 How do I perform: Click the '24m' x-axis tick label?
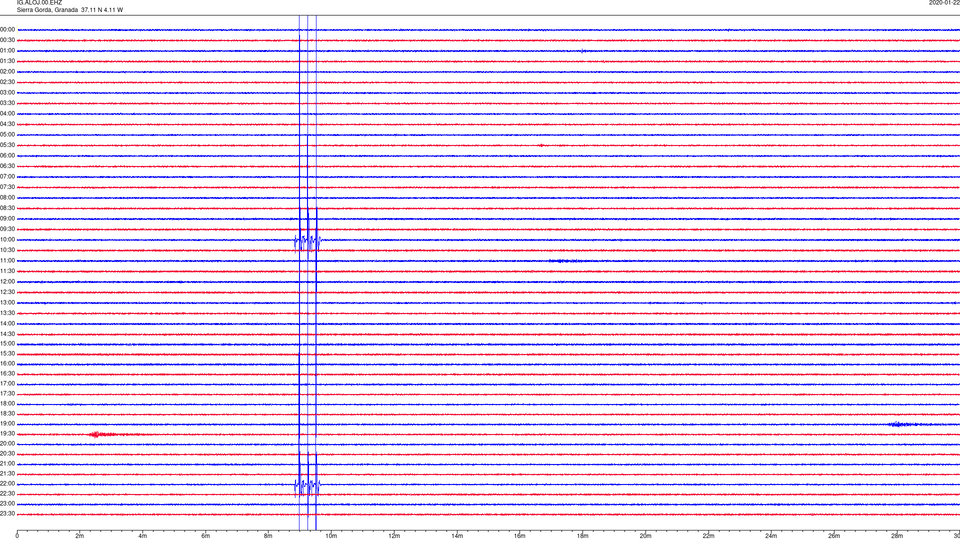click(x=771, y=536)
